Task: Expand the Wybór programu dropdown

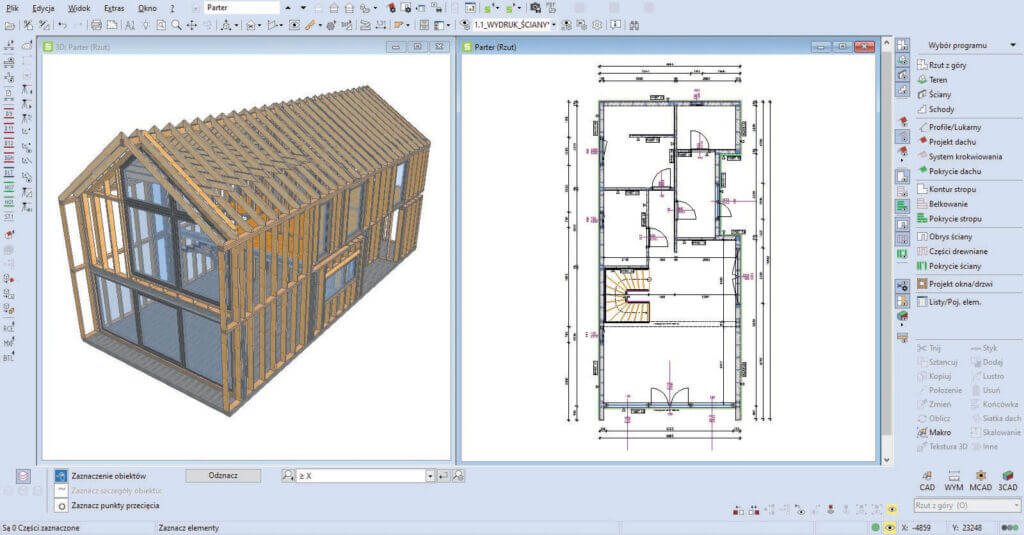Action: click(x=1013, y=45)
